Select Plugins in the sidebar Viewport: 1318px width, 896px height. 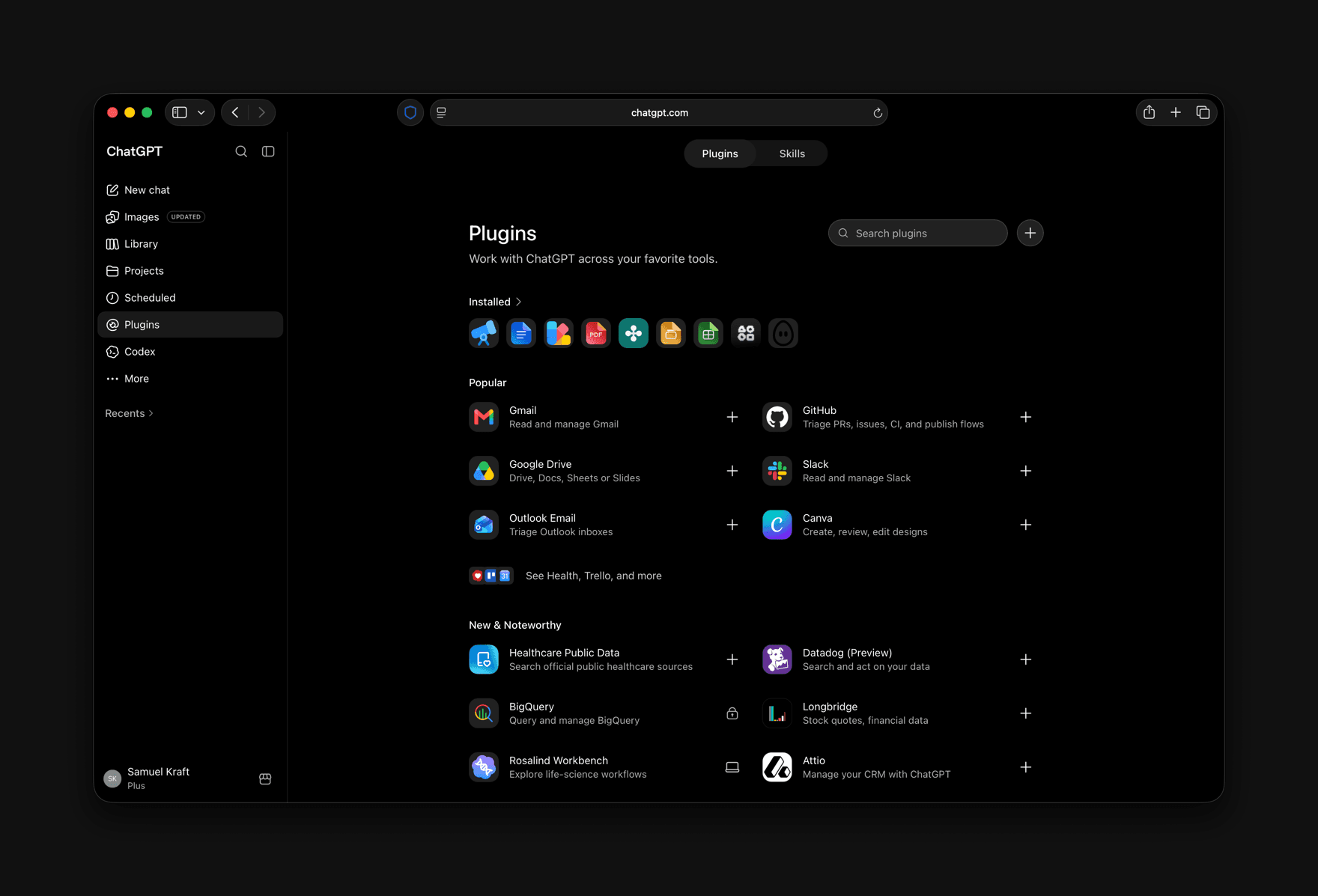coord(190,325)
